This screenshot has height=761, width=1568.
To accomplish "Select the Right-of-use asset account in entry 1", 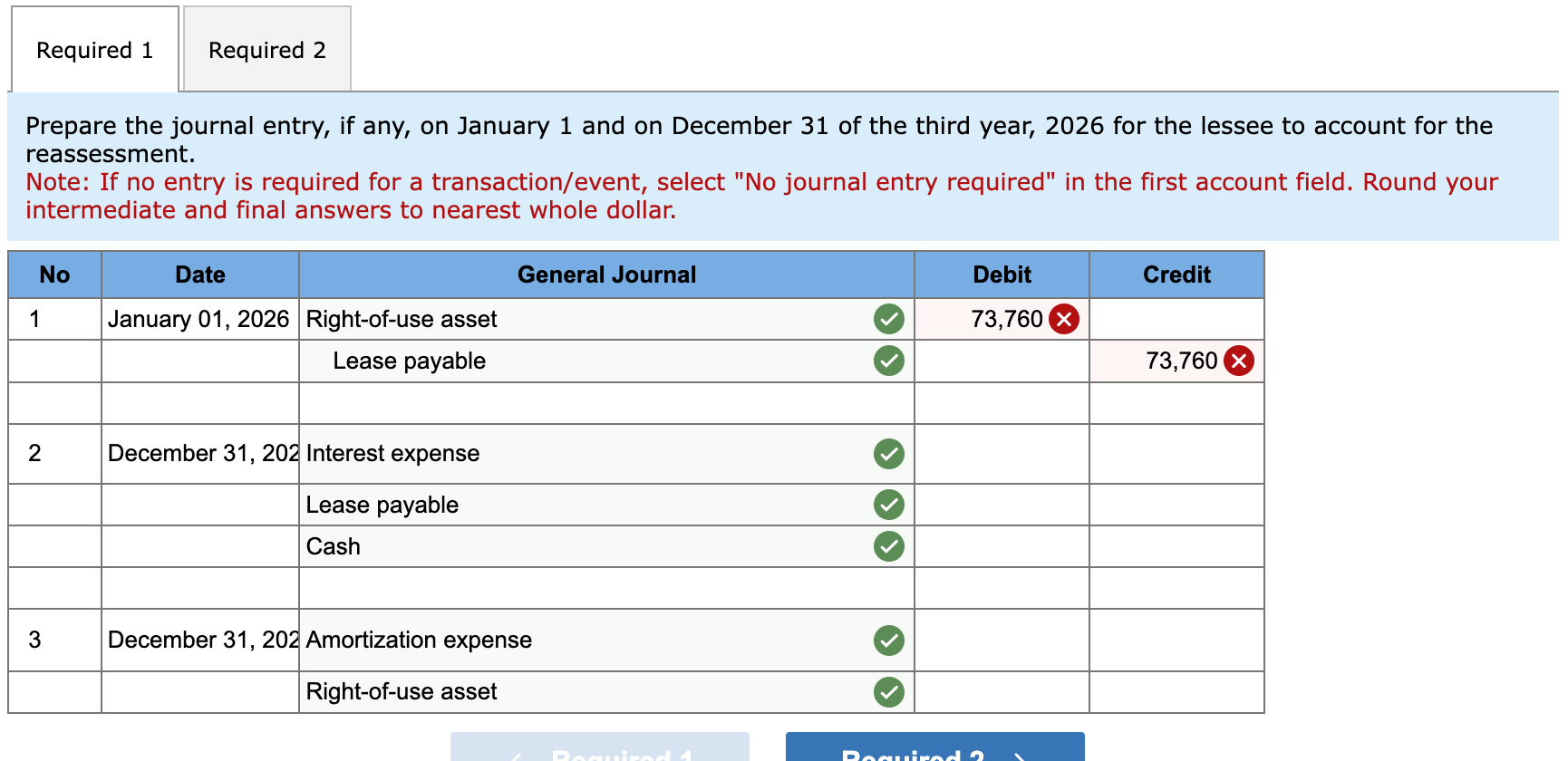I will click(606, 319).
